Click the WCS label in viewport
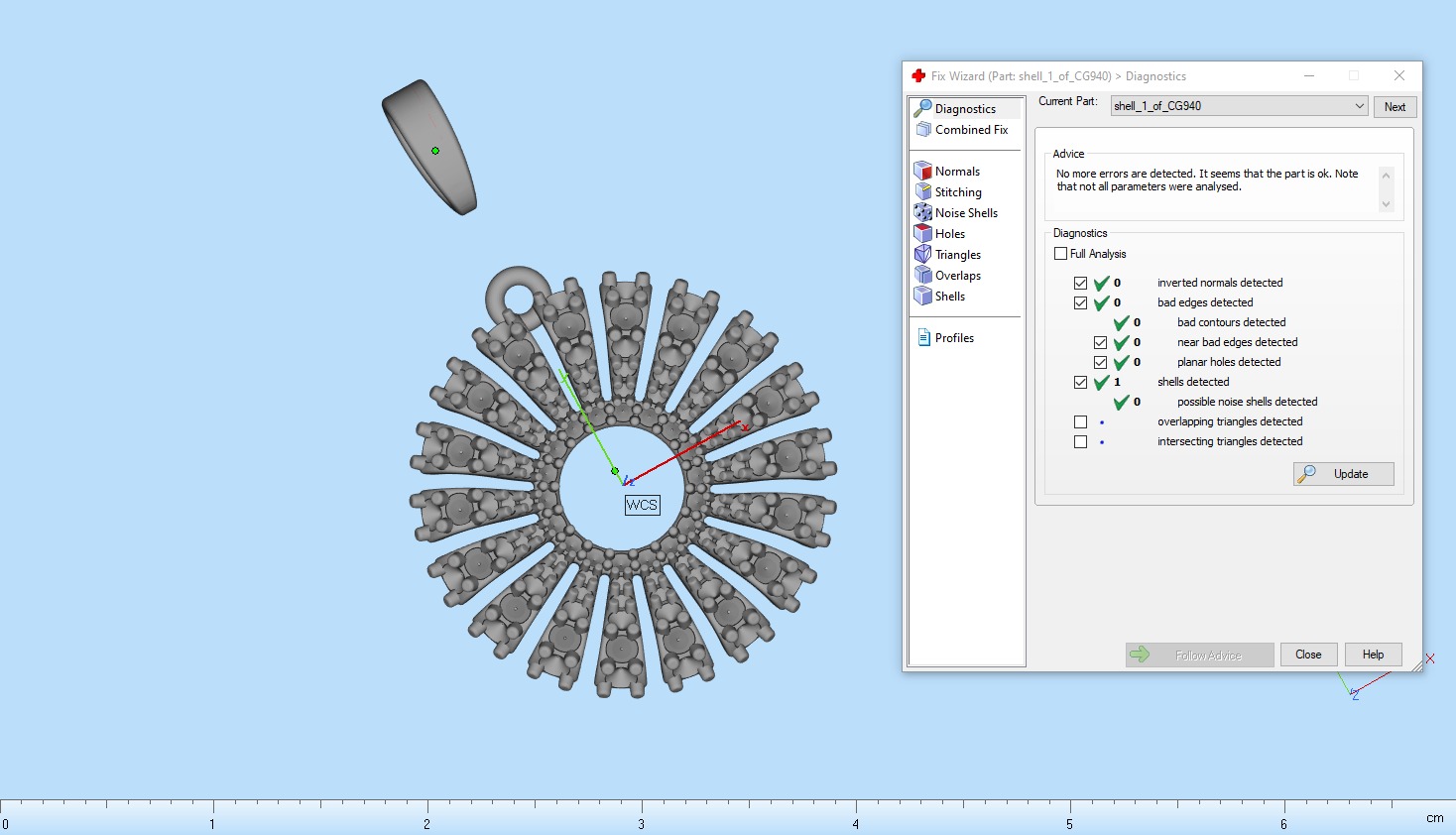Viewport: 1456px width, 835px height. point(642,505)
